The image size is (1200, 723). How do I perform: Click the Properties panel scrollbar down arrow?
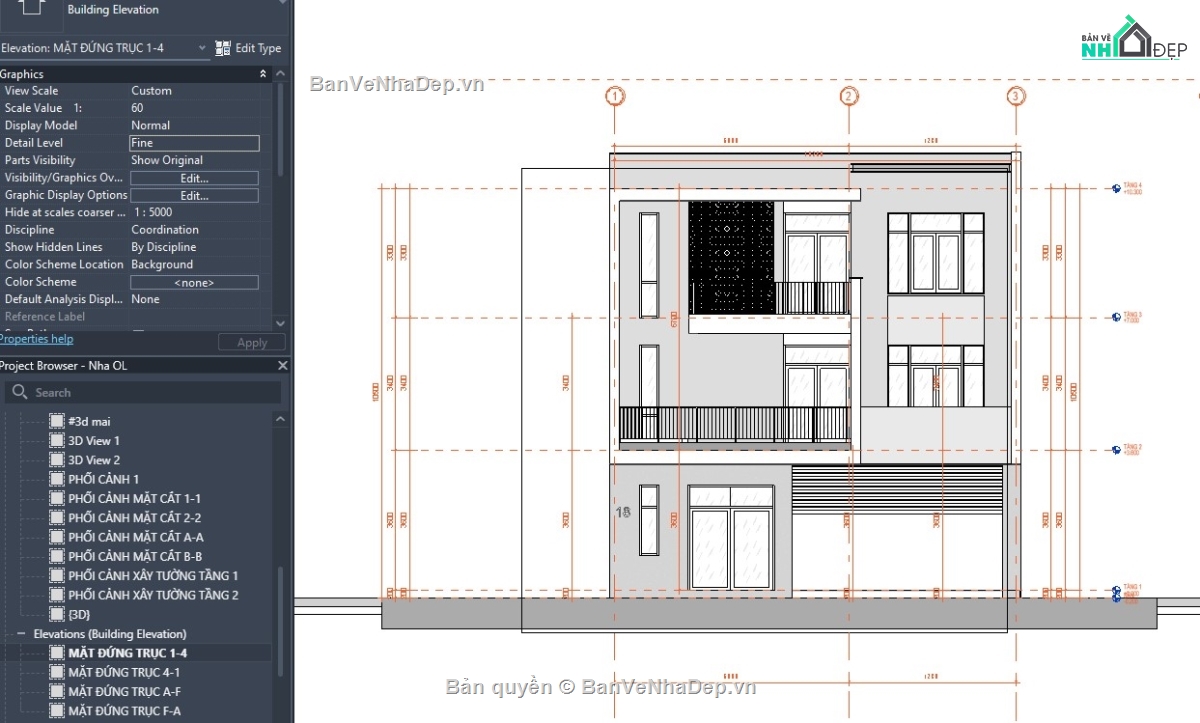pos(281,323)
